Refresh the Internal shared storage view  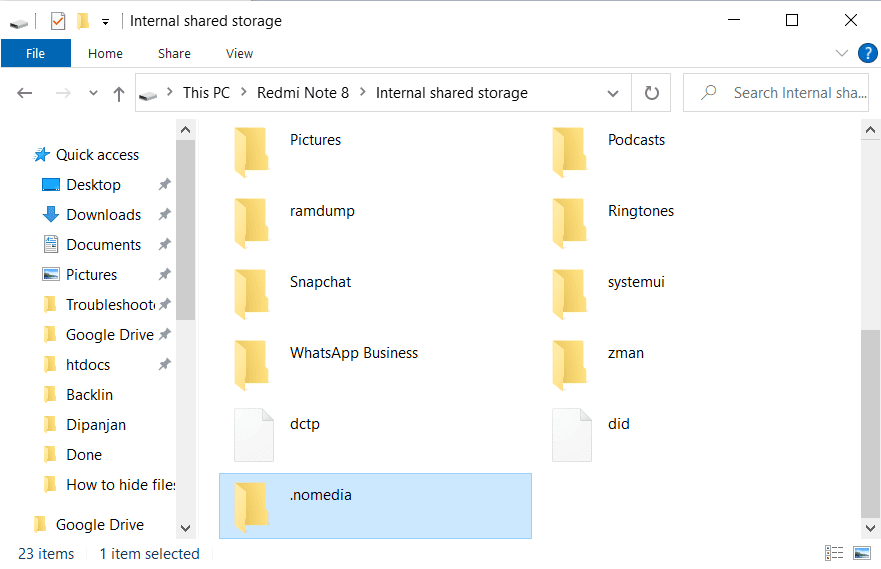651,93
